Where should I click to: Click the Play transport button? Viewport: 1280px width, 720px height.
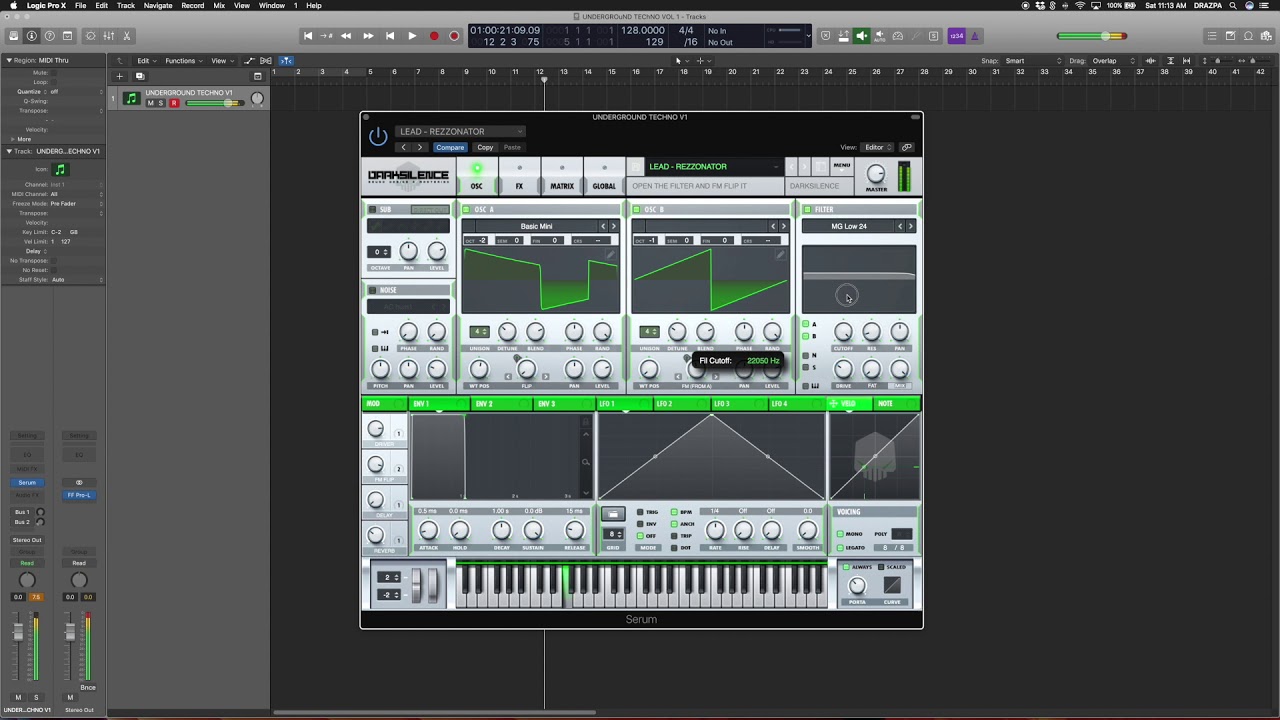coord(411,36)
